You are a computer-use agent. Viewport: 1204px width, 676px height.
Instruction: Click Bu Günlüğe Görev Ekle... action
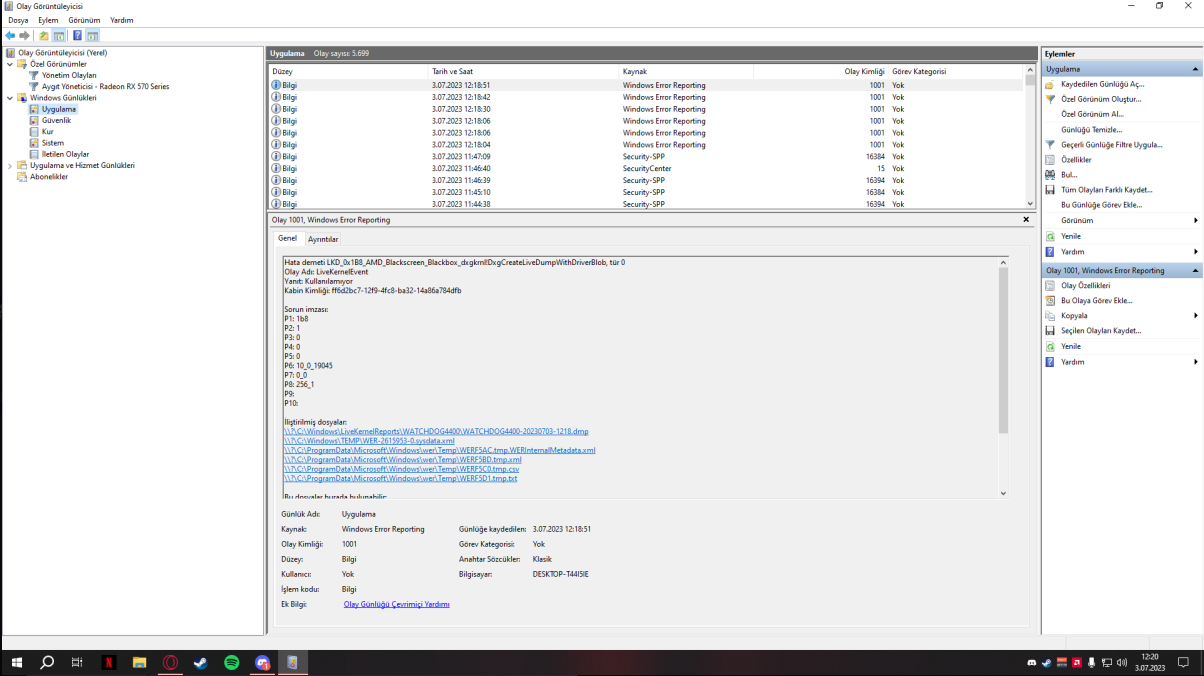pyautogui.click(x=1101, y=205)
